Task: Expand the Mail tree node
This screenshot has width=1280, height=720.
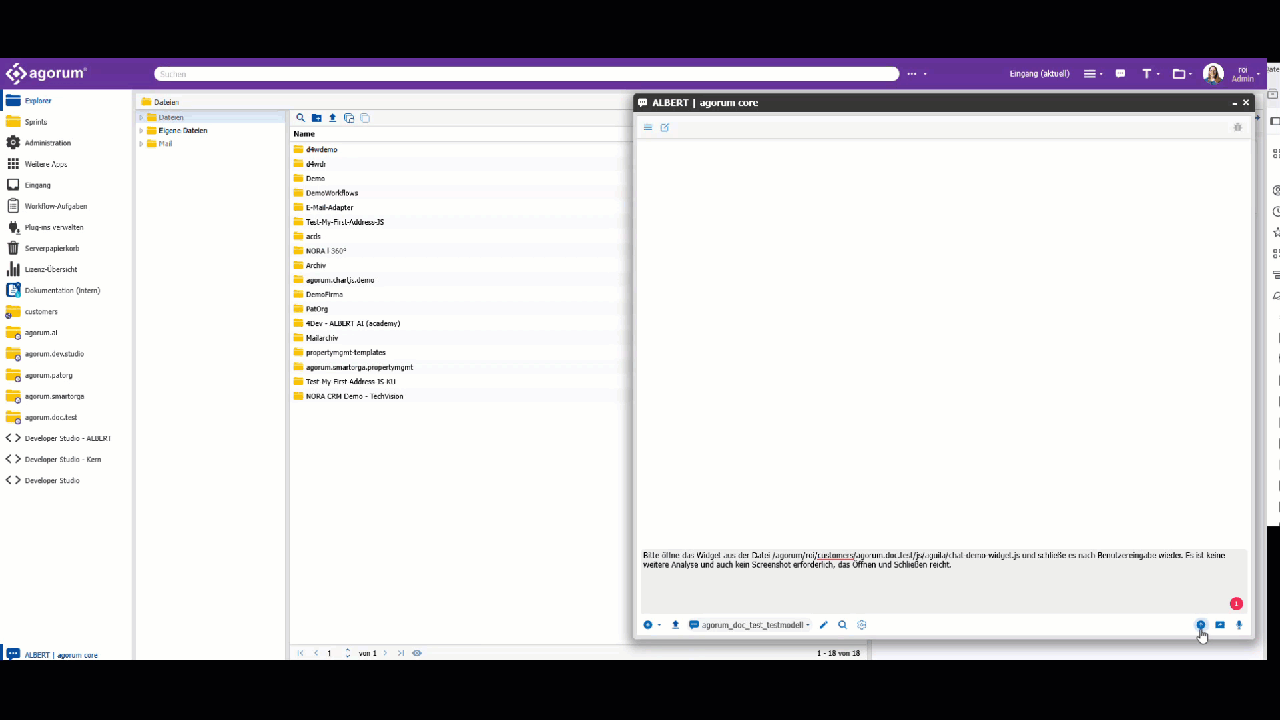Action: tap(141, 144)
